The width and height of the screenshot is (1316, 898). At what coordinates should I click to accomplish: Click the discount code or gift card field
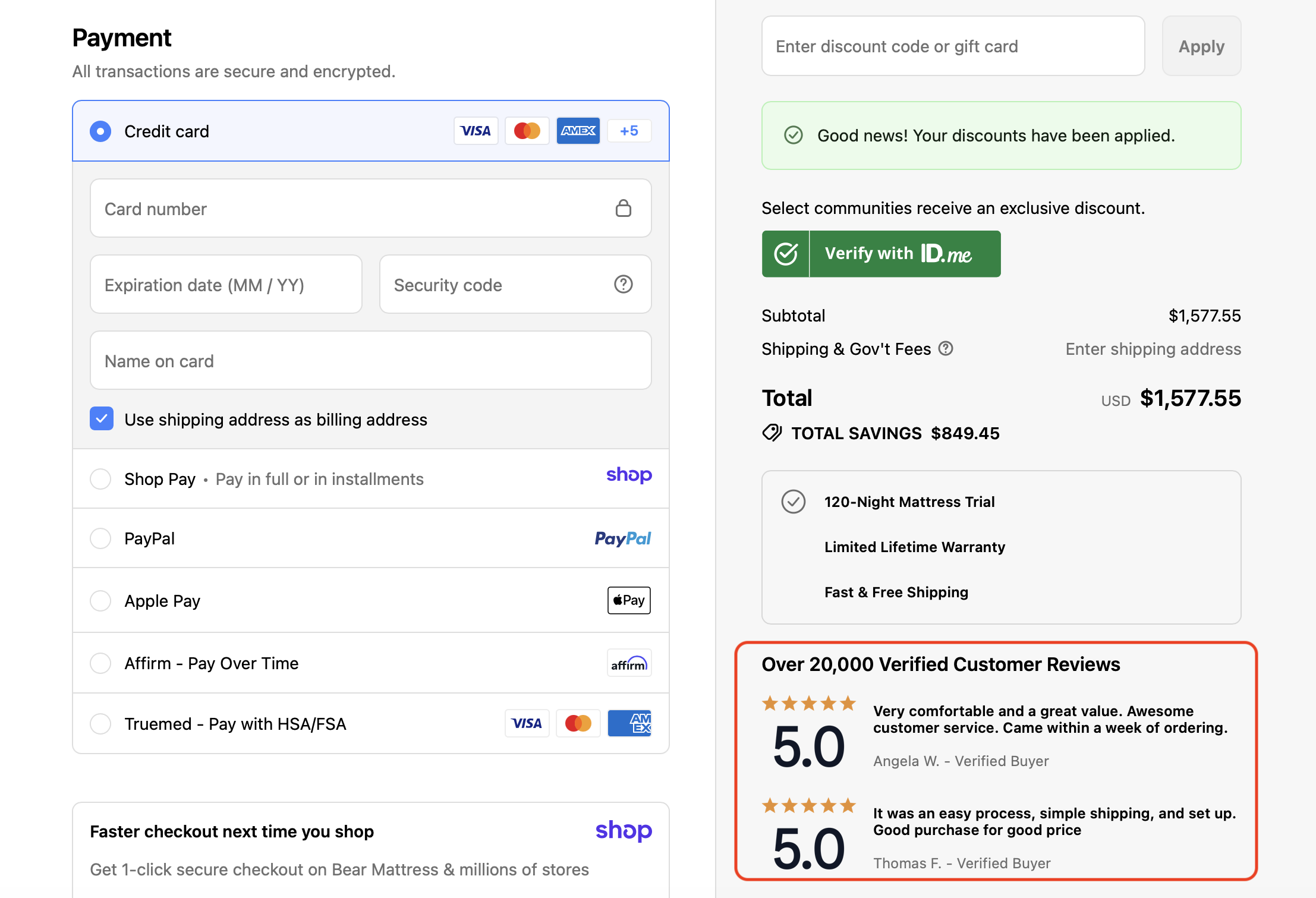click(951, 46)
